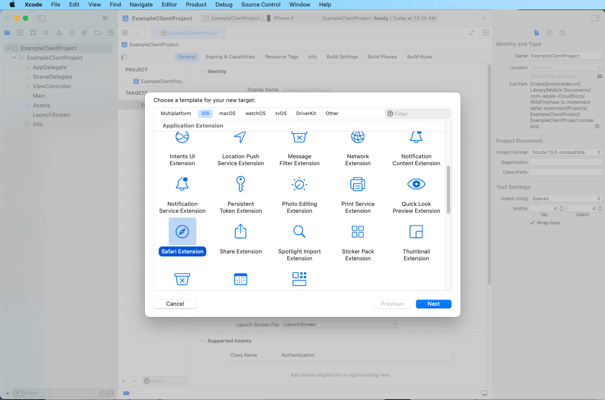
Task: Show the History inspector clock icon
Action: point(549,33)
